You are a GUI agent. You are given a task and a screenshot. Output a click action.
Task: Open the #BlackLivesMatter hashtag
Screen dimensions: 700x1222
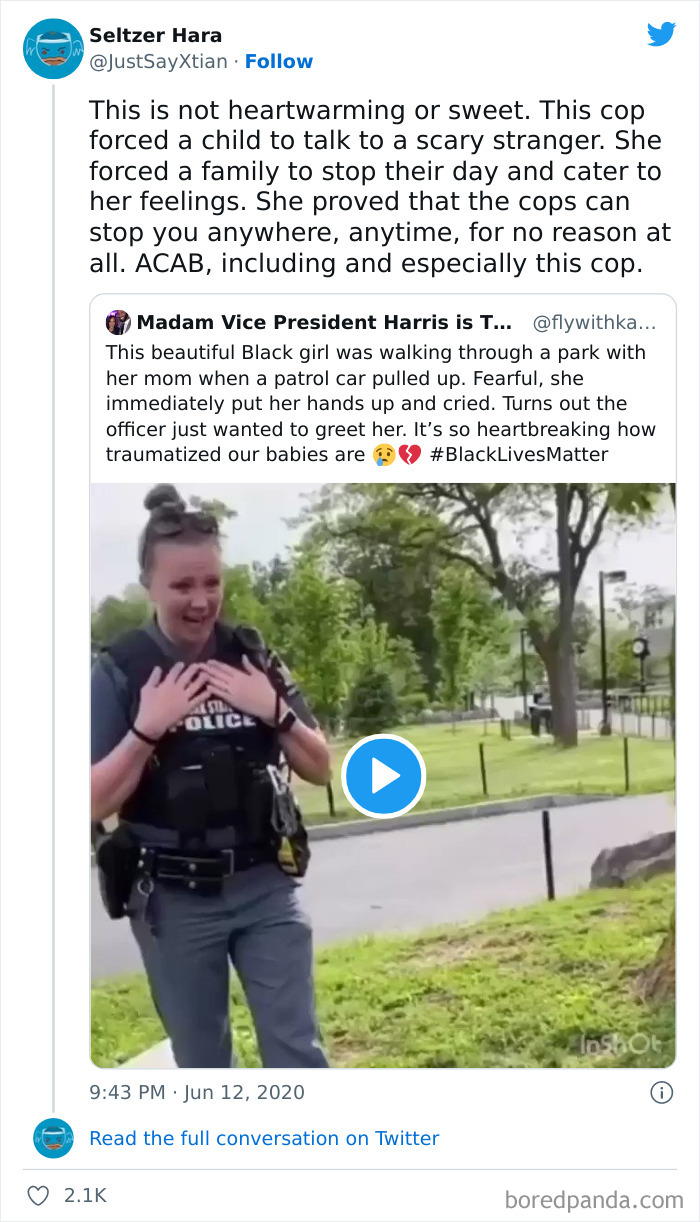519,455
